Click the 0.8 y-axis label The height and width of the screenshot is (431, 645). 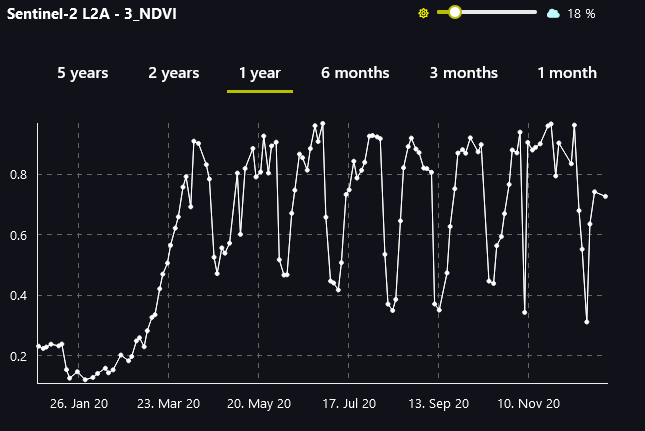[x=19, y=174]
